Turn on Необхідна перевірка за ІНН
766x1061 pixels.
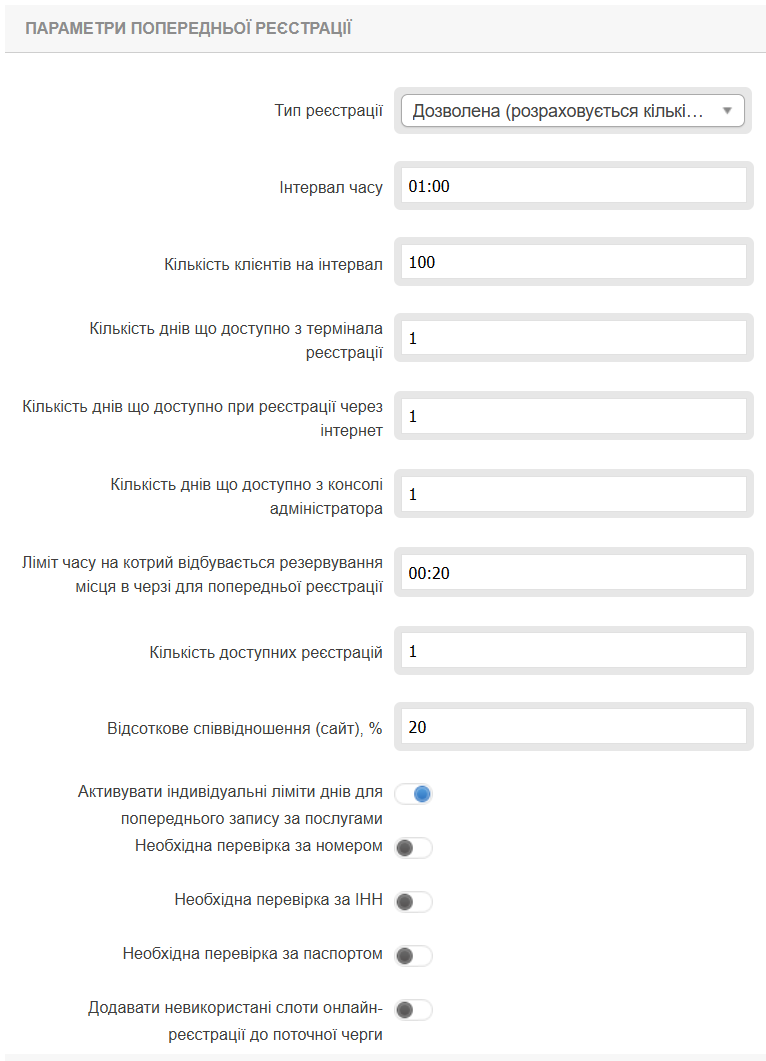[x=414, y=902]
